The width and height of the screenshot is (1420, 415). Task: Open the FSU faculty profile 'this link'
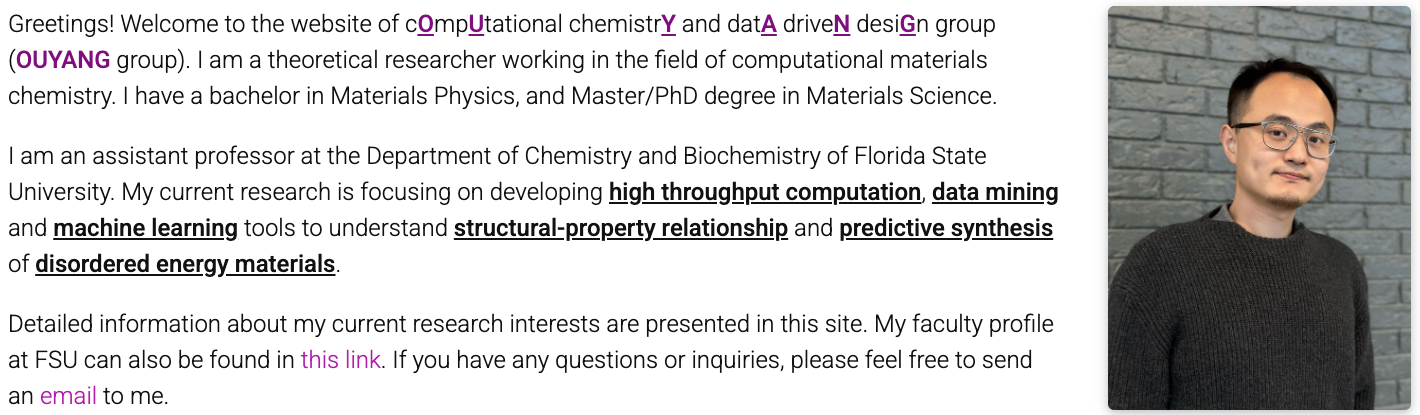(340, 359)
